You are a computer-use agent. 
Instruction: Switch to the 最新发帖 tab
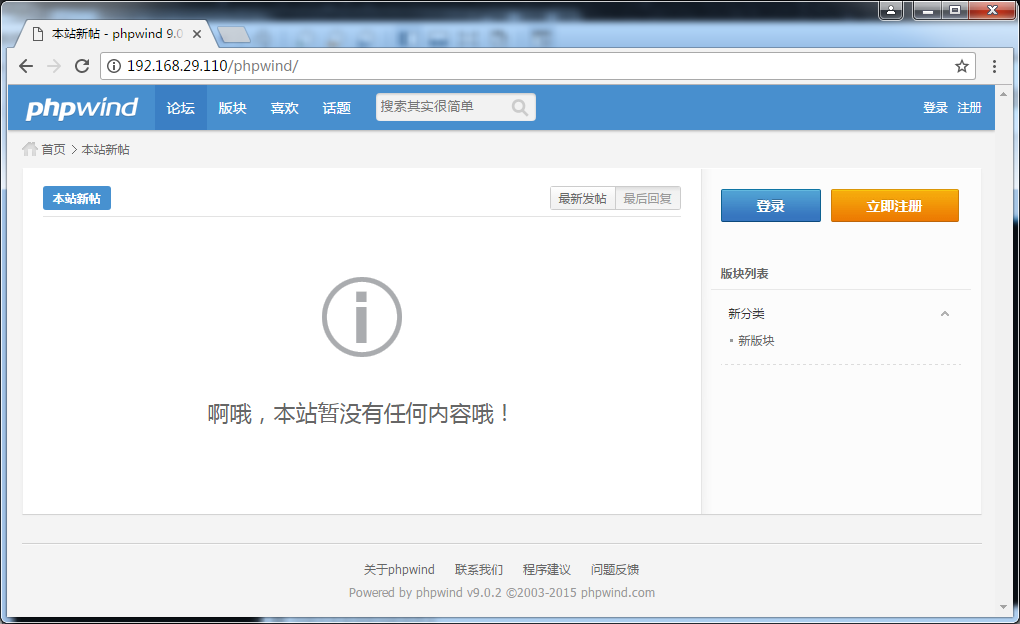582,198
